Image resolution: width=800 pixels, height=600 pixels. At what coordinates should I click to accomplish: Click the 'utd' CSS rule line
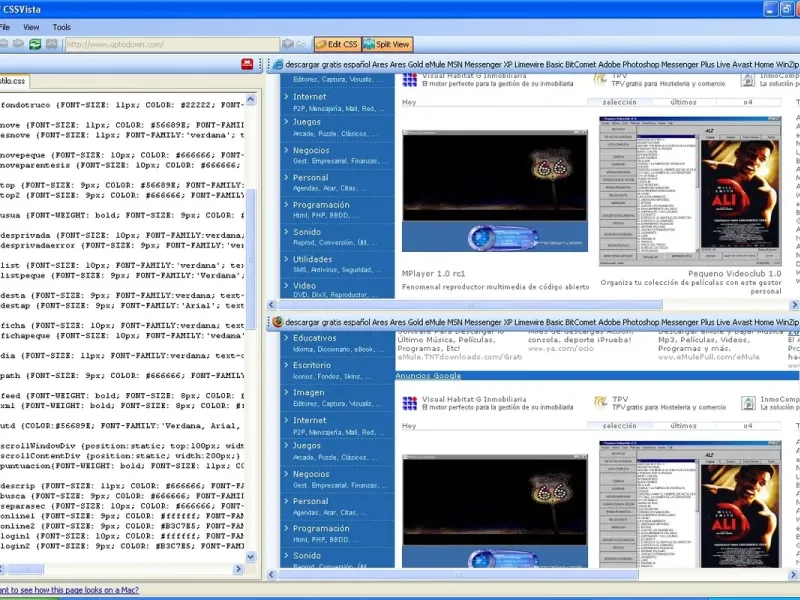[122, 426]
